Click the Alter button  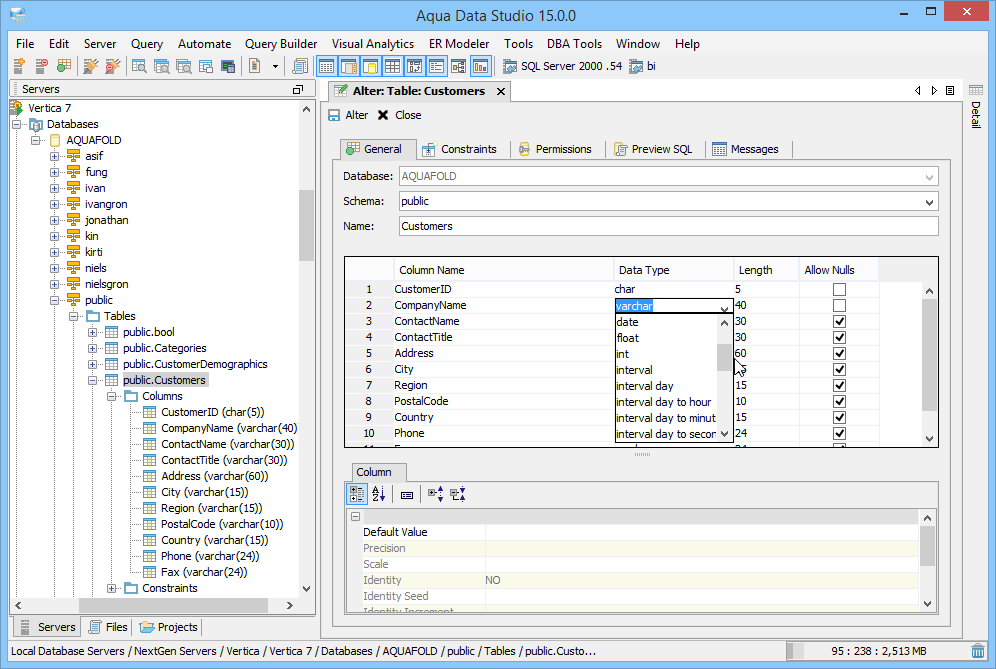pos(348,115)
